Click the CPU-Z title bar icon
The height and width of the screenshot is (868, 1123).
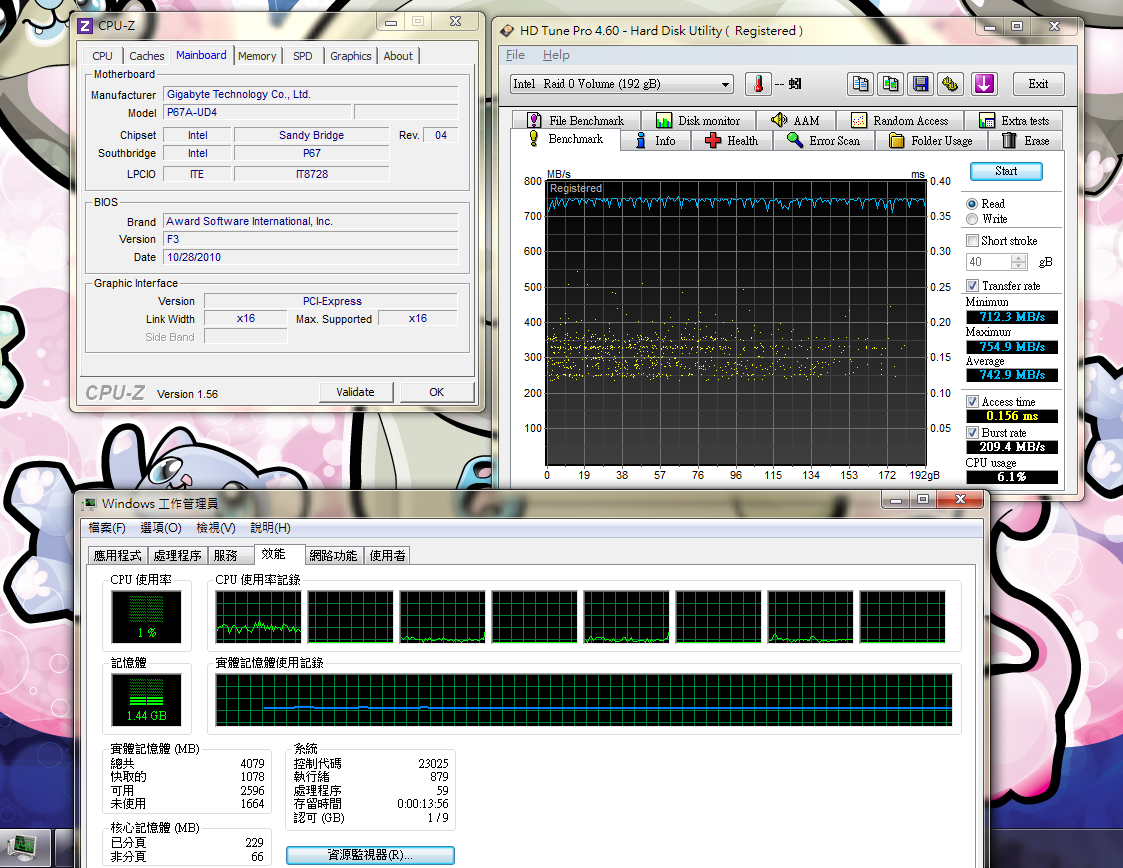point(85,26)
